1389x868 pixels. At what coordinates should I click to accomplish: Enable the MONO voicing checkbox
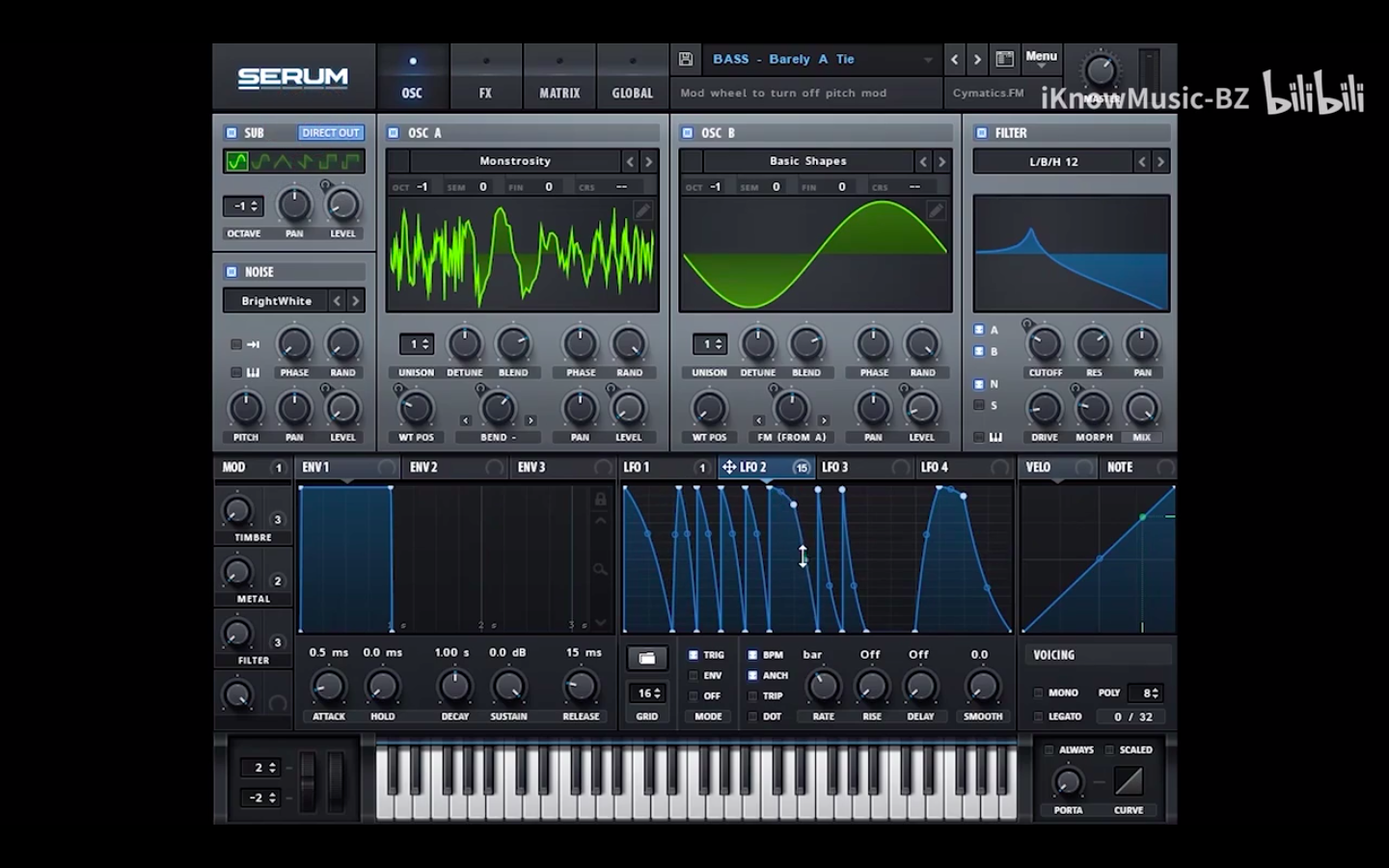click(x=1038, y=692)
